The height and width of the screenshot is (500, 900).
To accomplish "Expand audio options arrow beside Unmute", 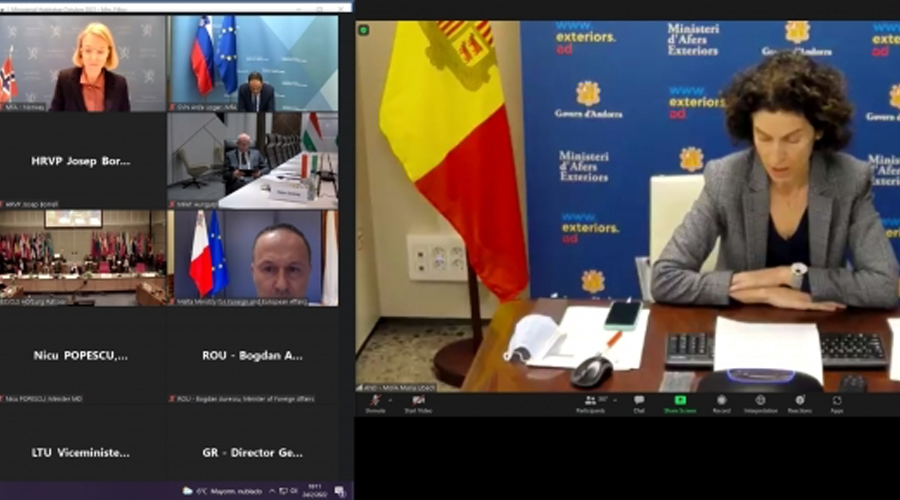I will tap(391, 398).
